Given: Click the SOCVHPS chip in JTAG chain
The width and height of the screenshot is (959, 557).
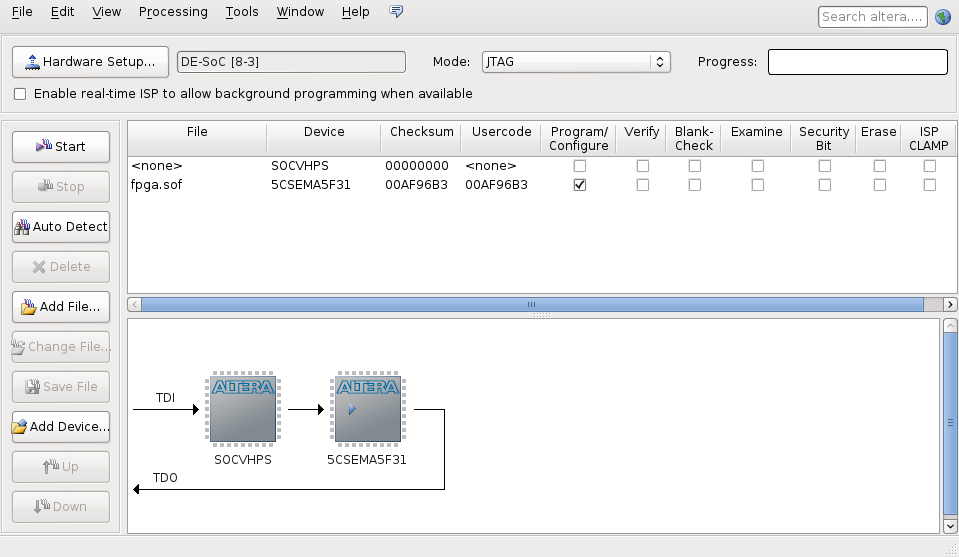Looking at the screenshot, I should click(243, 409).
